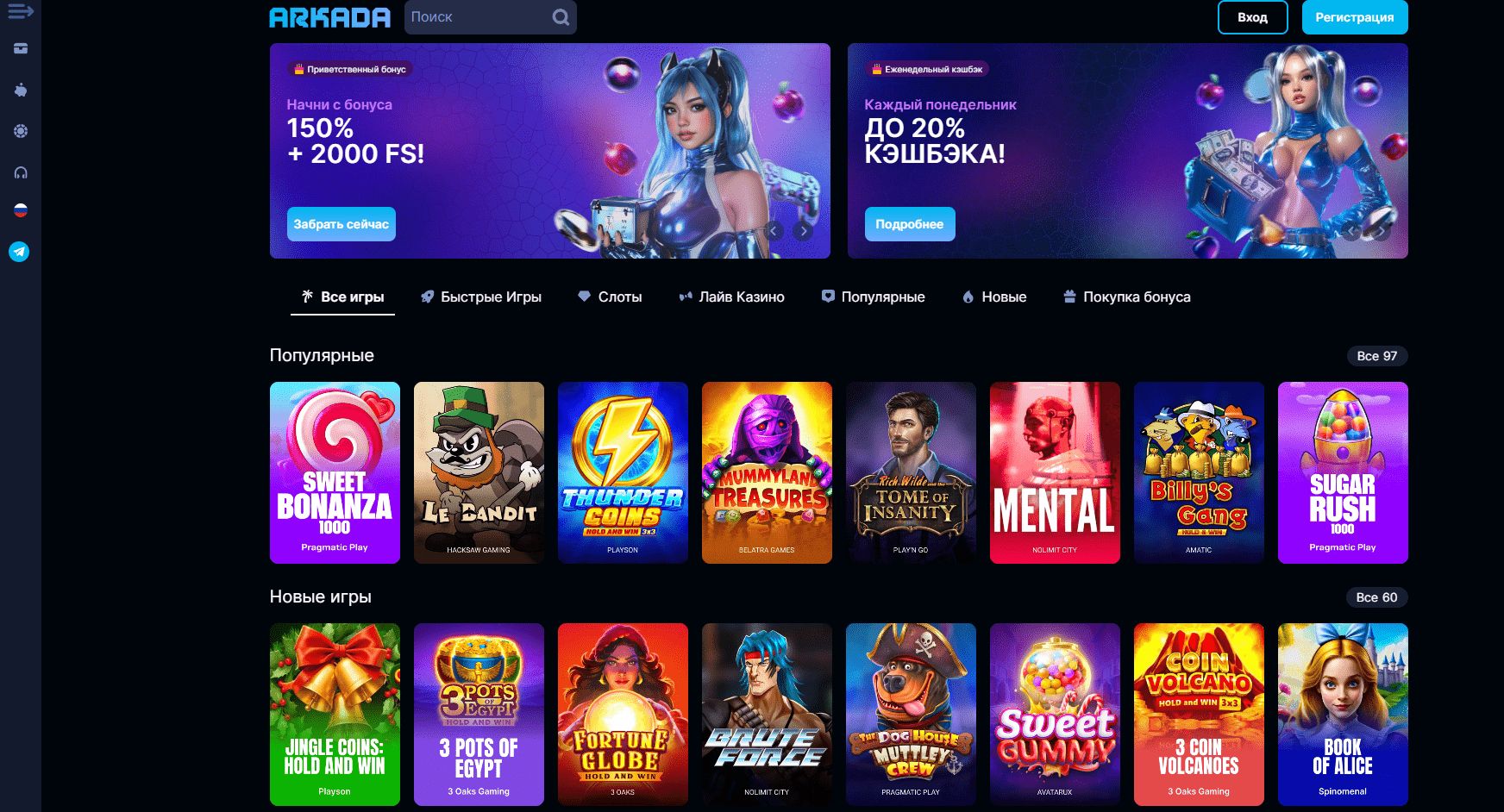The image size is (1504, 812).
Task: Open the wallet icon in sidebar
Action: (x=21, y=48)
